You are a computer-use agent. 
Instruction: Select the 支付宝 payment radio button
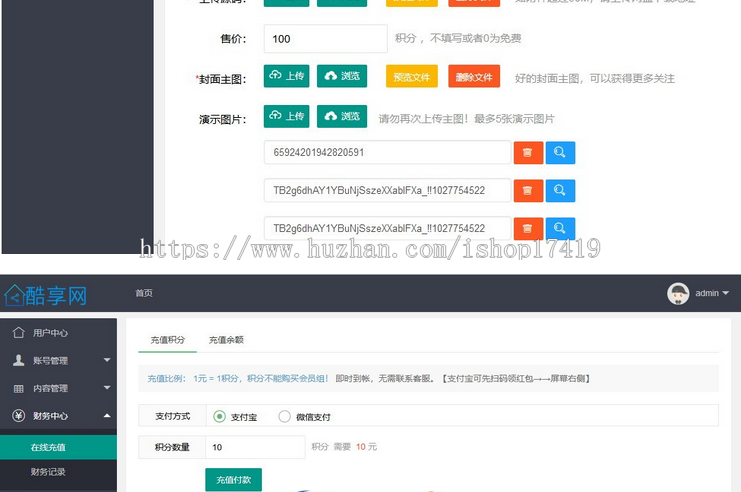(x=219, y=416)
